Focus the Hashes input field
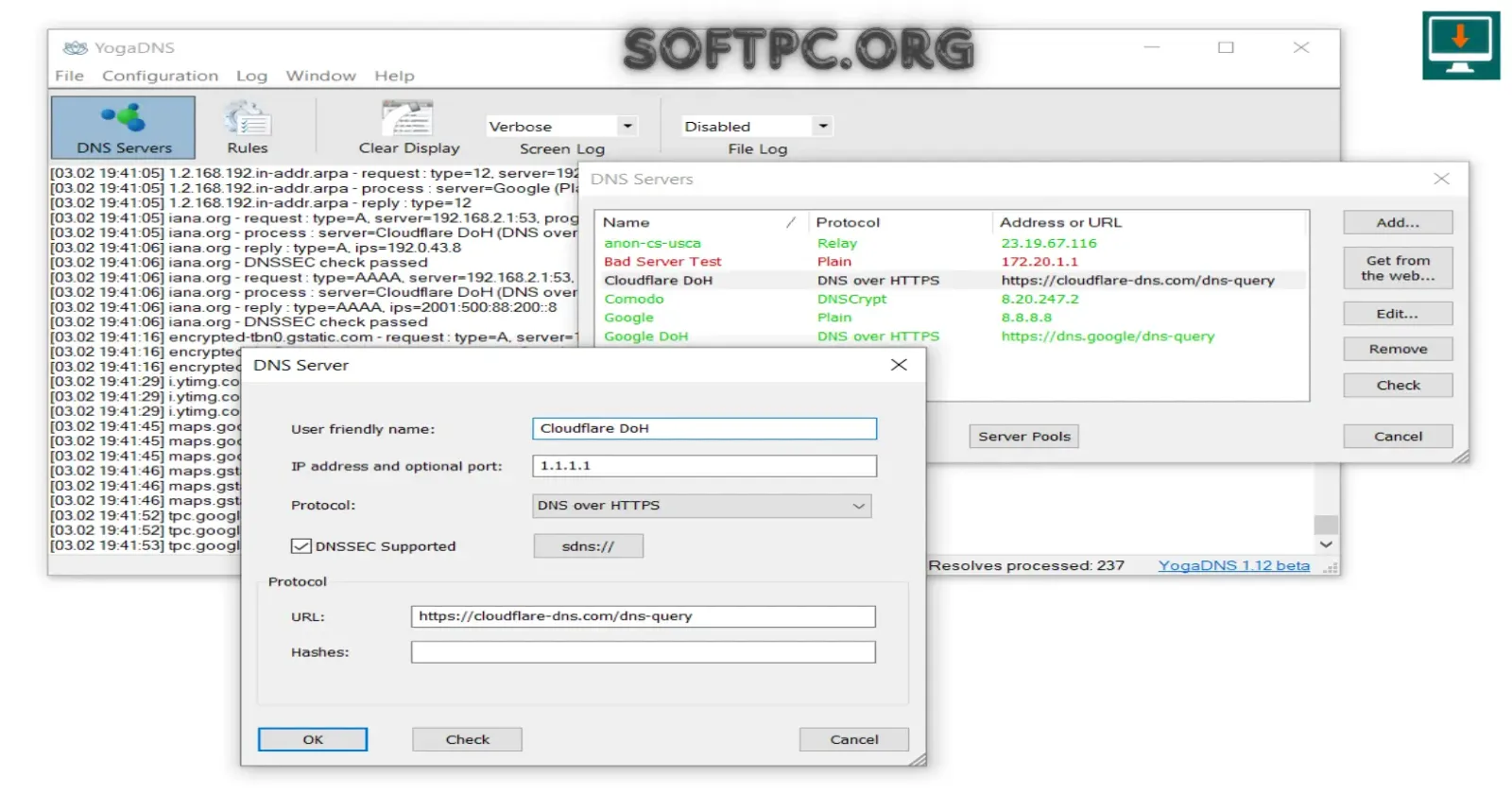 click(x=643, y=652)
